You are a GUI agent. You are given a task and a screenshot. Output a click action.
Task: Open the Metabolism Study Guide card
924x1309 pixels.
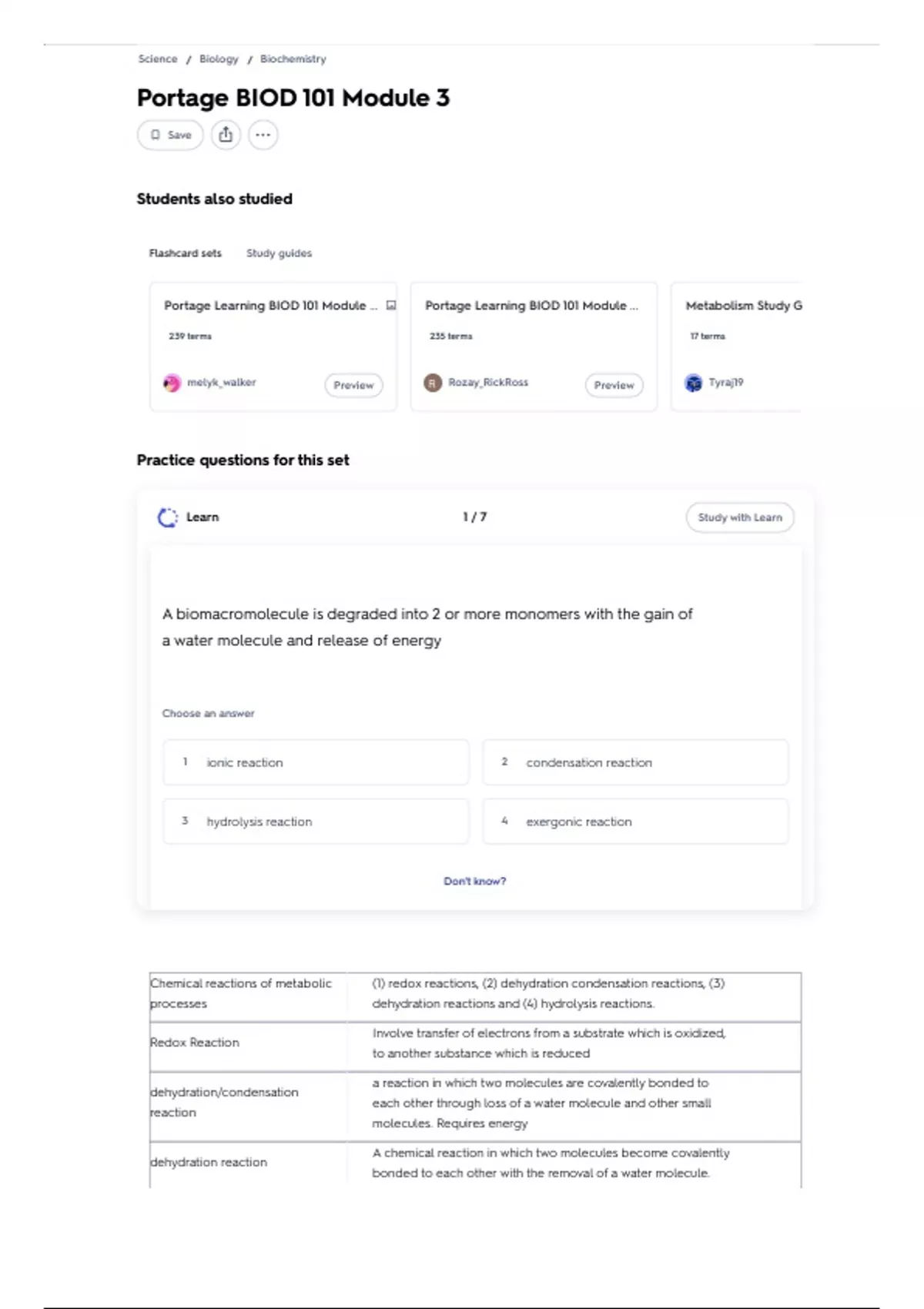[x=736, y=346]
